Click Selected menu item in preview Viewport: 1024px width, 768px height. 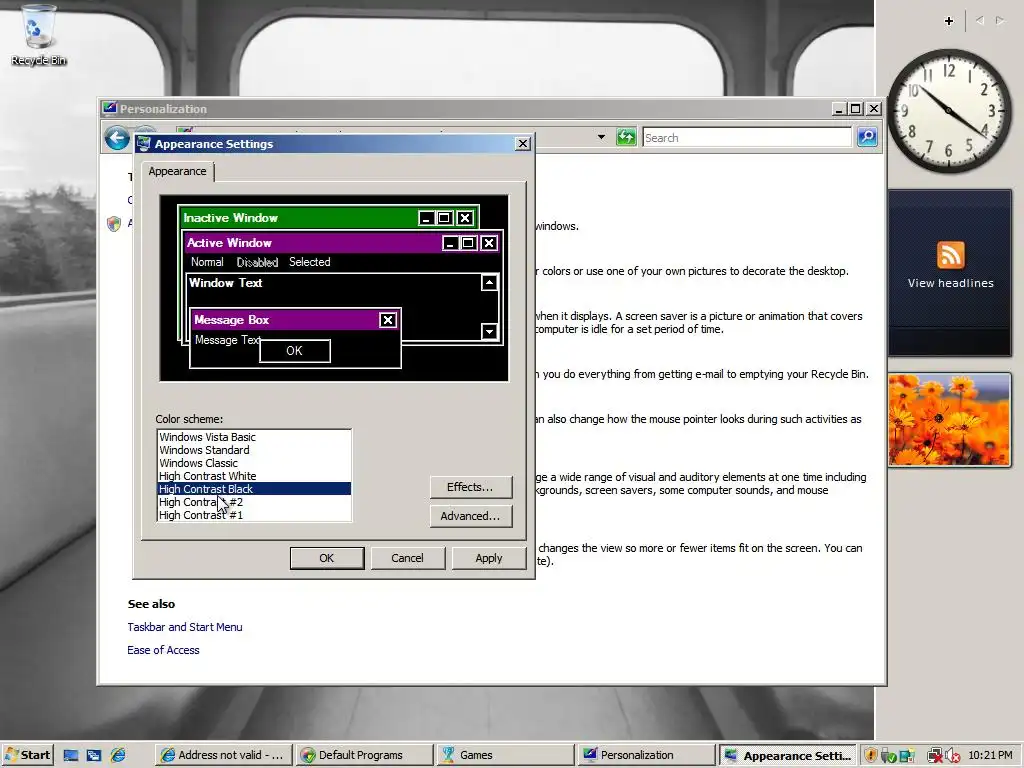pyautogui.click(x=310, y=262)
